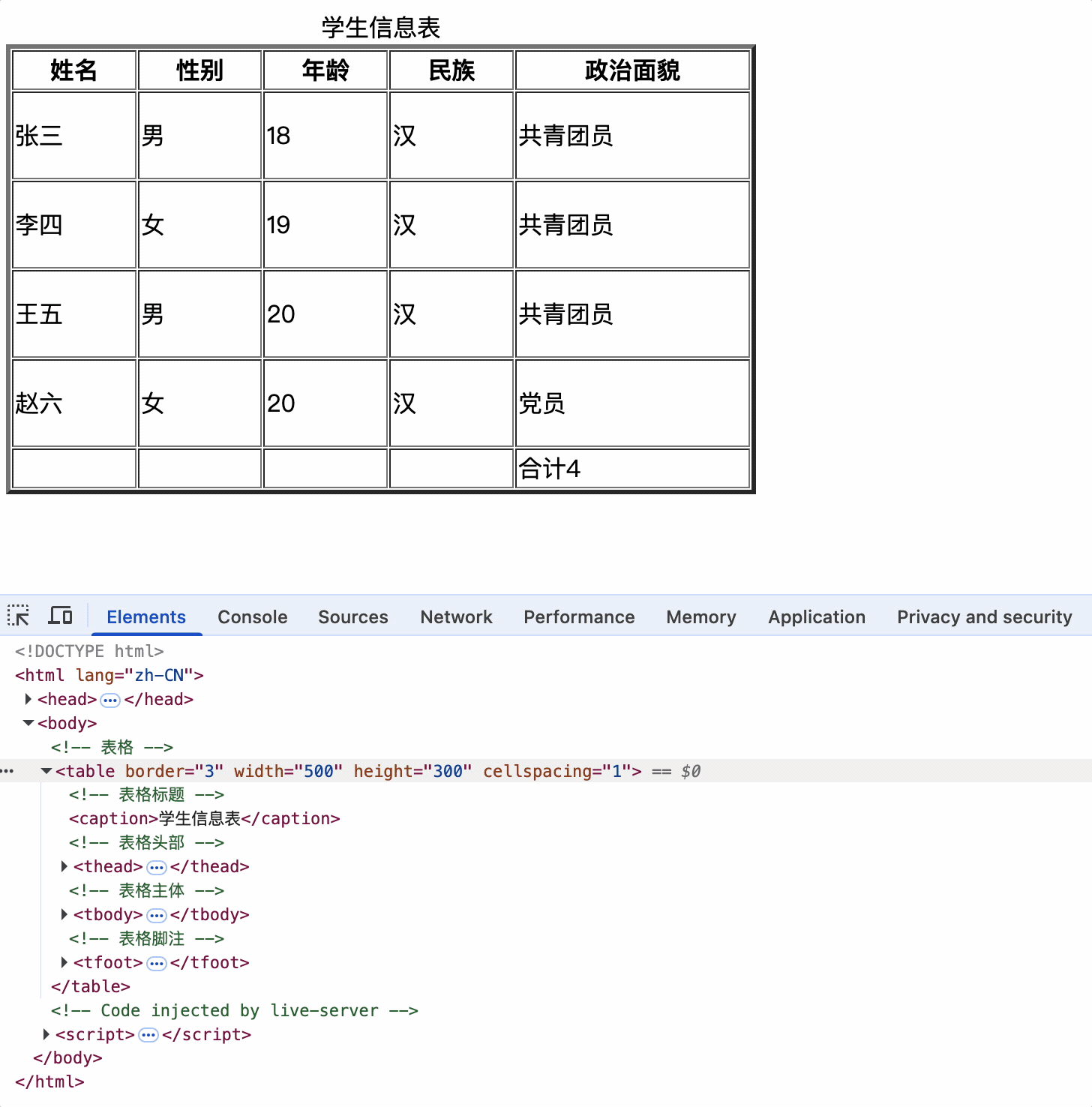
Task: Click the "政治面貌" column header
Action: tap(633, 70)
